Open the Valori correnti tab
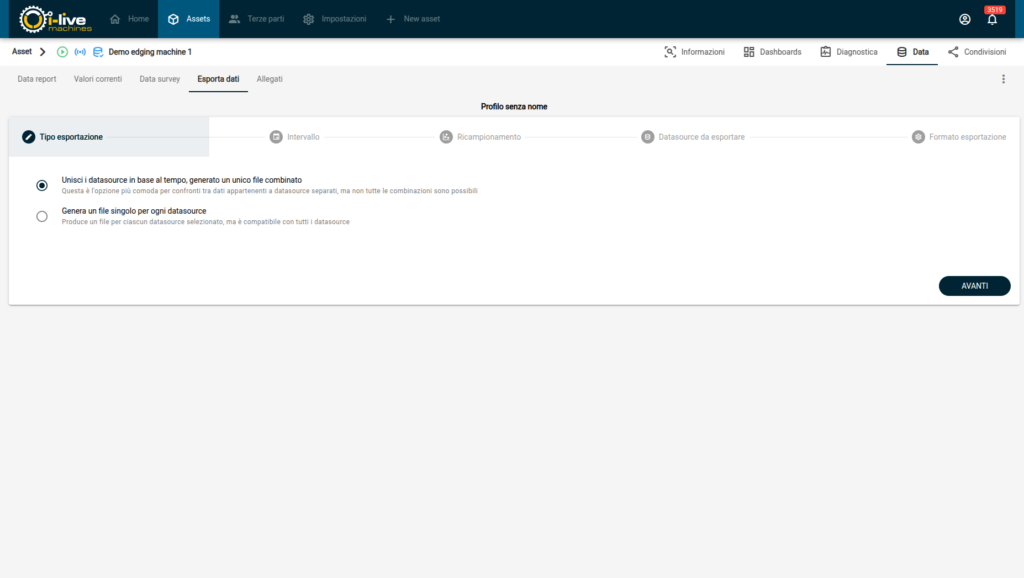1024x578 pixels. [x=98, y=79]
